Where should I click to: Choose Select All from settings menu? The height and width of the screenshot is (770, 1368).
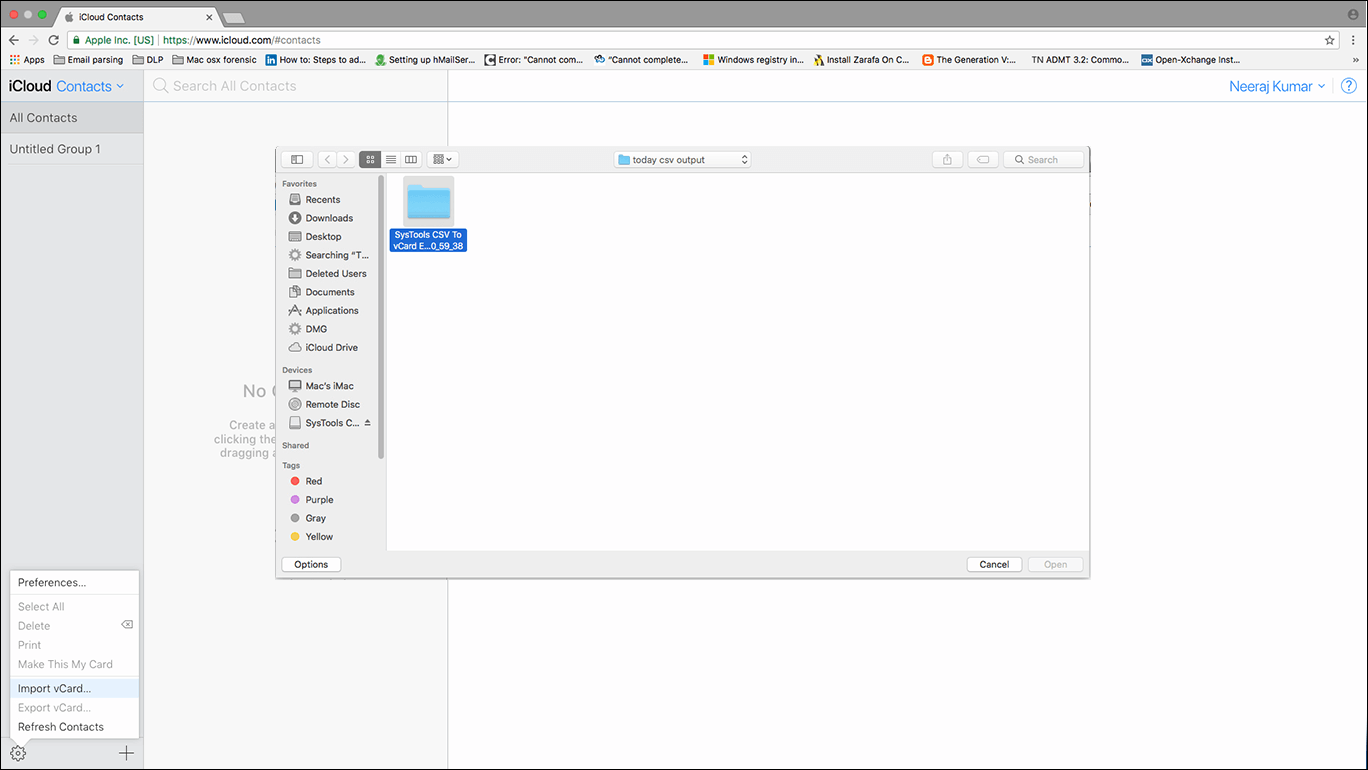click(x=74, y=607)
